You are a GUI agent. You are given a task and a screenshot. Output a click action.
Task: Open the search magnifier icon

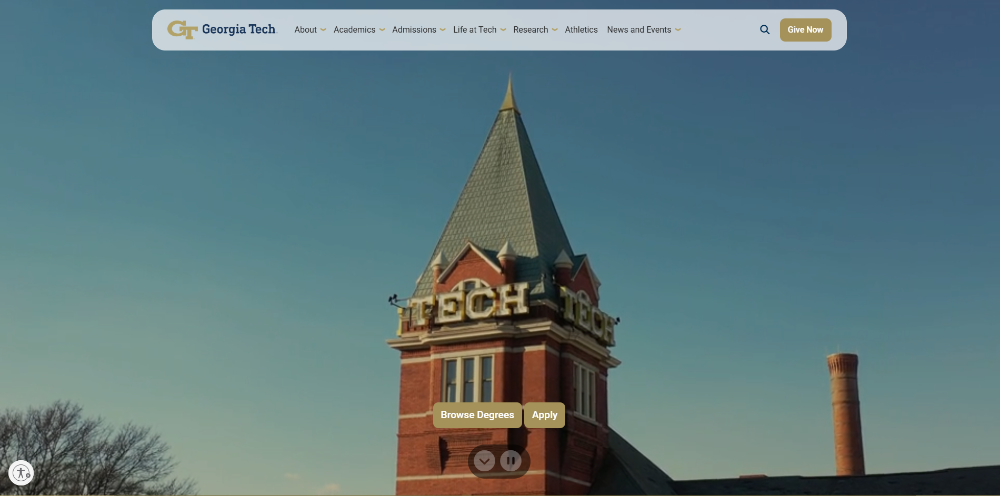coord(765,29)
